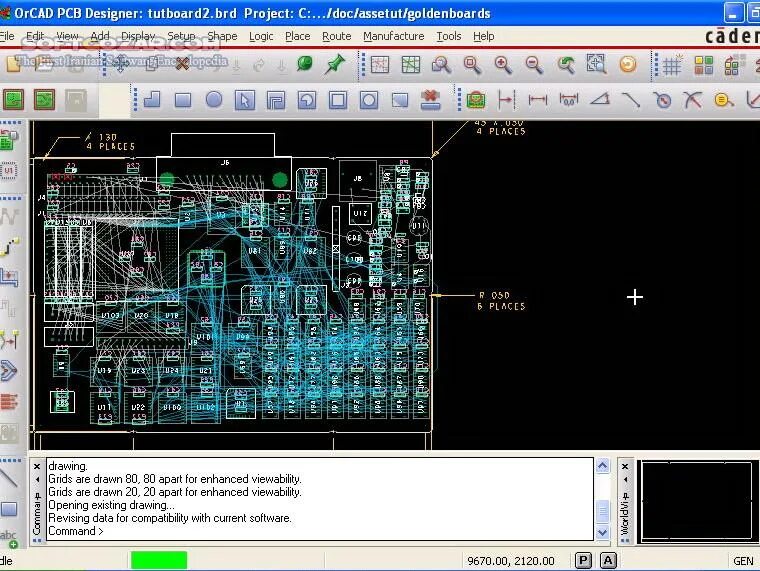
Task: Click the Unrats All icon
Action: 380,64
